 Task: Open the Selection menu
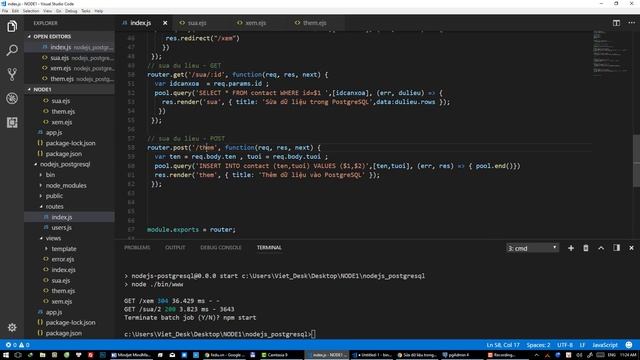click(x=31, y=11)
